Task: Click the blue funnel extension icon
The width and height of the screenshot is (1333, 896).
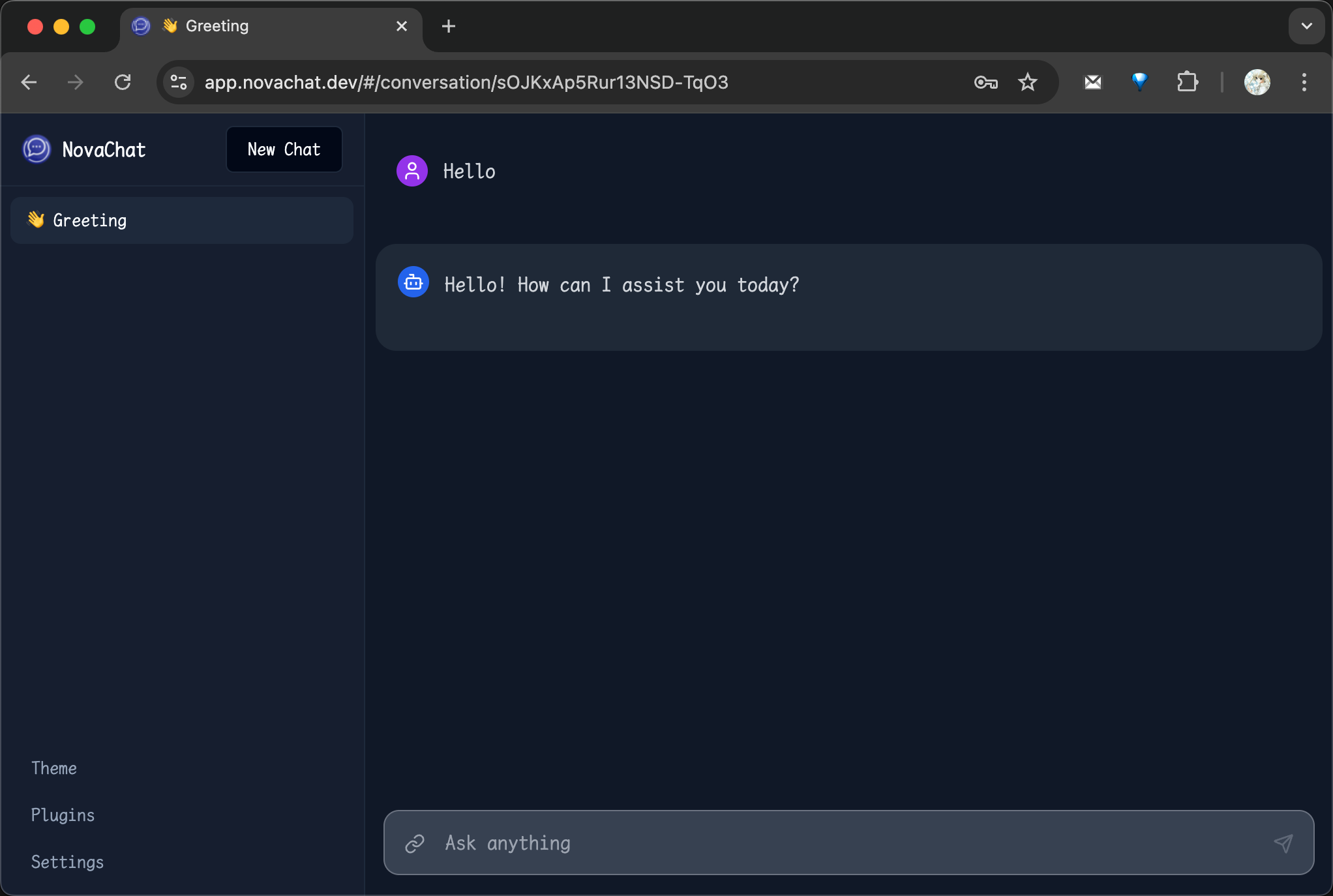Action: [1140, 82]
